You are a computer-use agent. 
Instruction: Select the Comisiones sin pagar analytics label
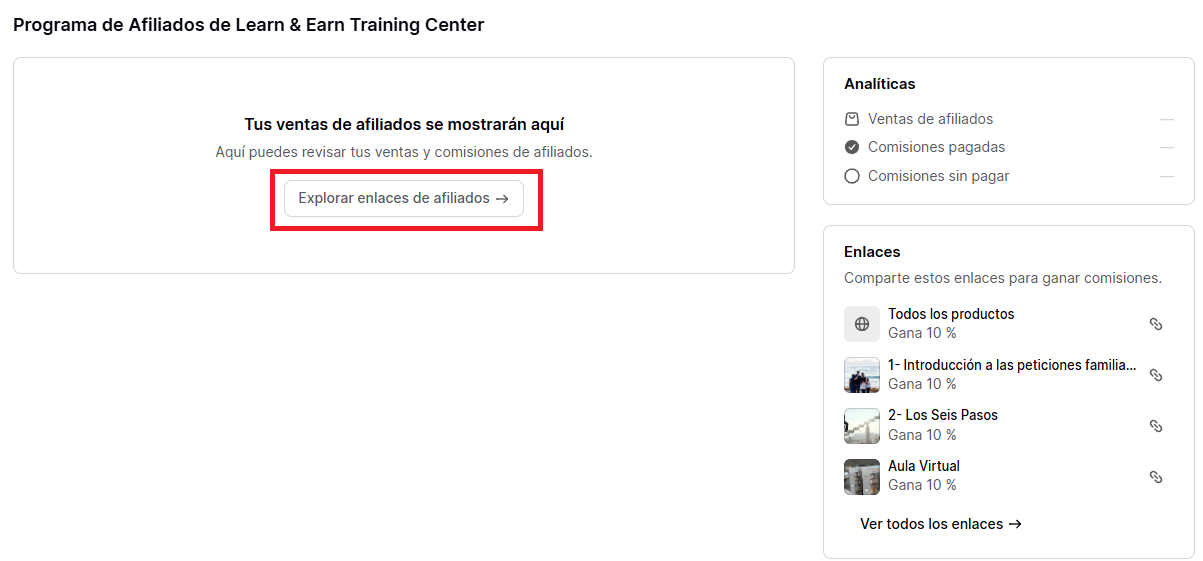[939, 176]
